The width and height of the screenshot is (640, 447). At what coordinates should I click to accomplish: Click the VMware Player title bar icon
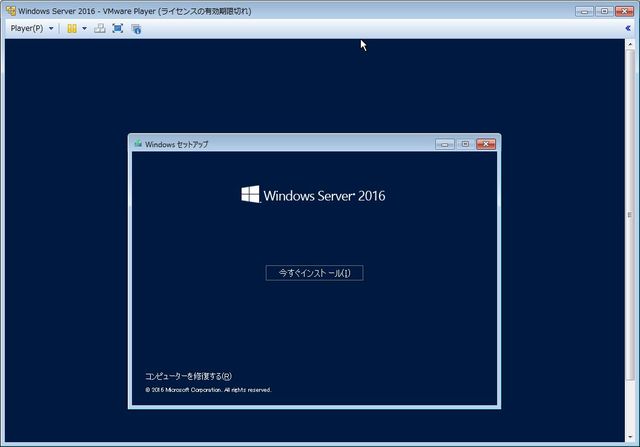point(11,11)
